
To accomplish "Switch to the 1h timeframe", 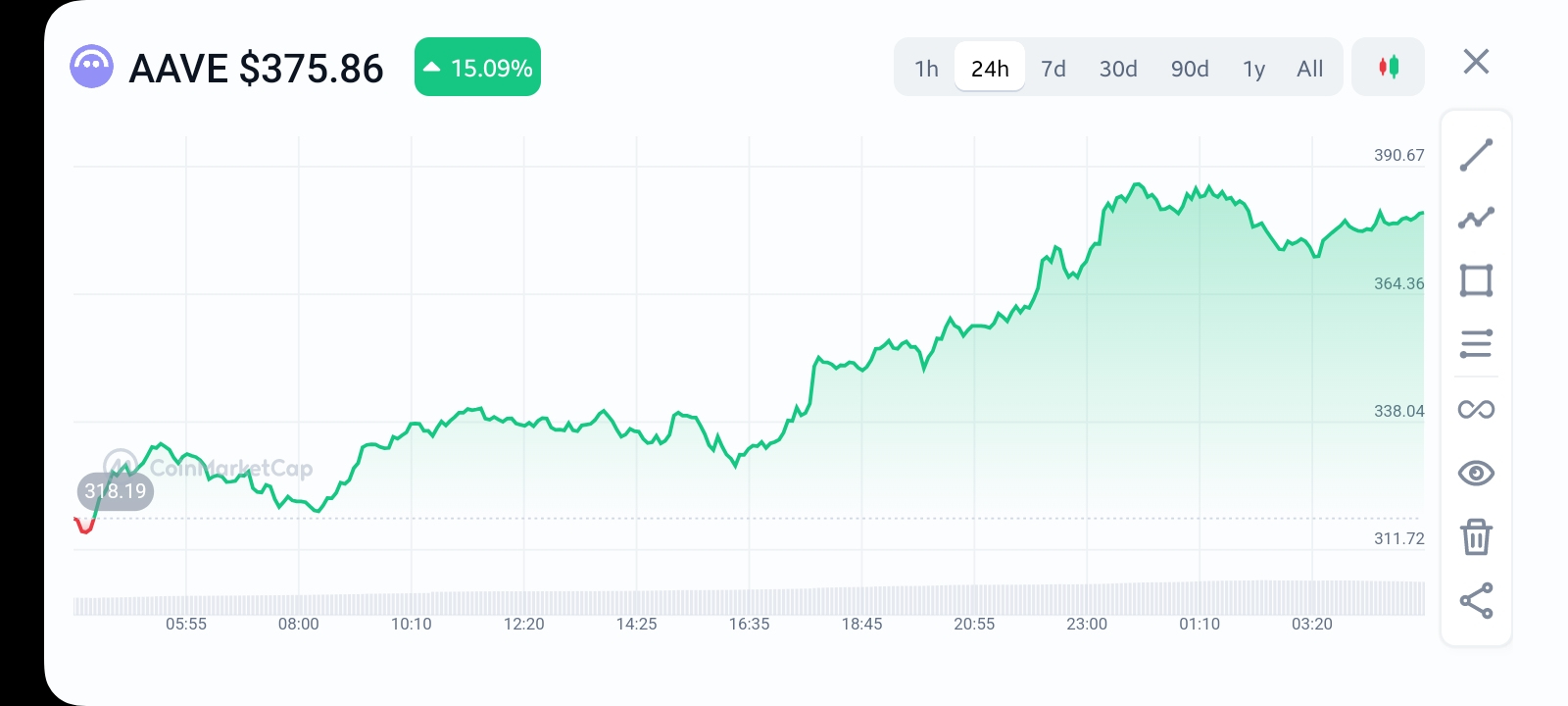I will 926,69.
